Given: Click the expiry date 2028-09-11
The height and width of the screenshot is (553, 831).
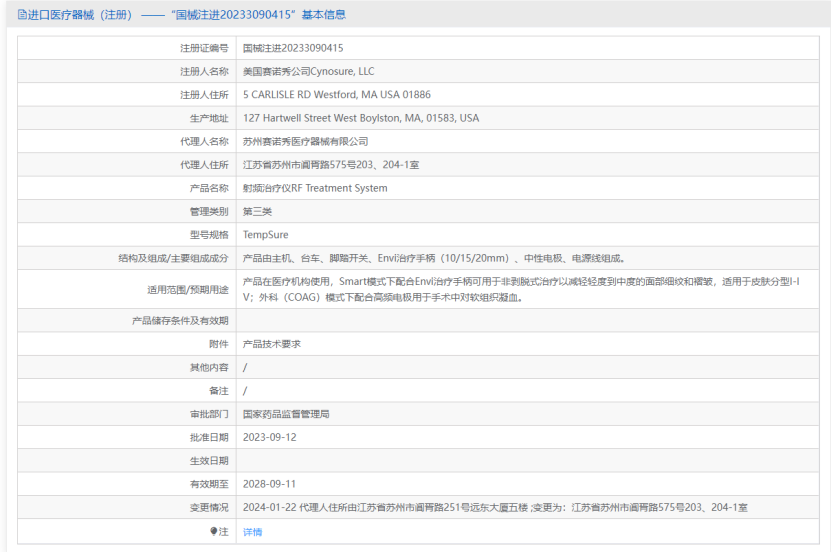Looking at the screenshot, I should pos(269,484).
